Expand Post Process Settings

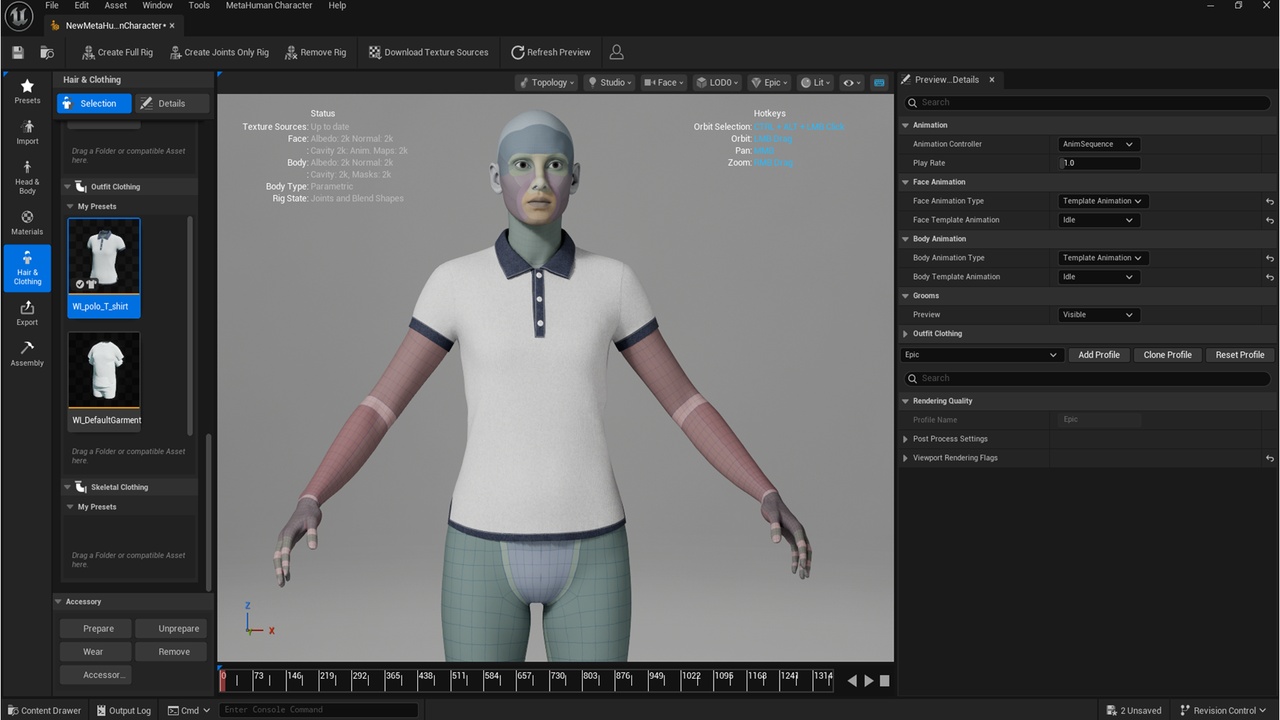[x=906, y=439]
